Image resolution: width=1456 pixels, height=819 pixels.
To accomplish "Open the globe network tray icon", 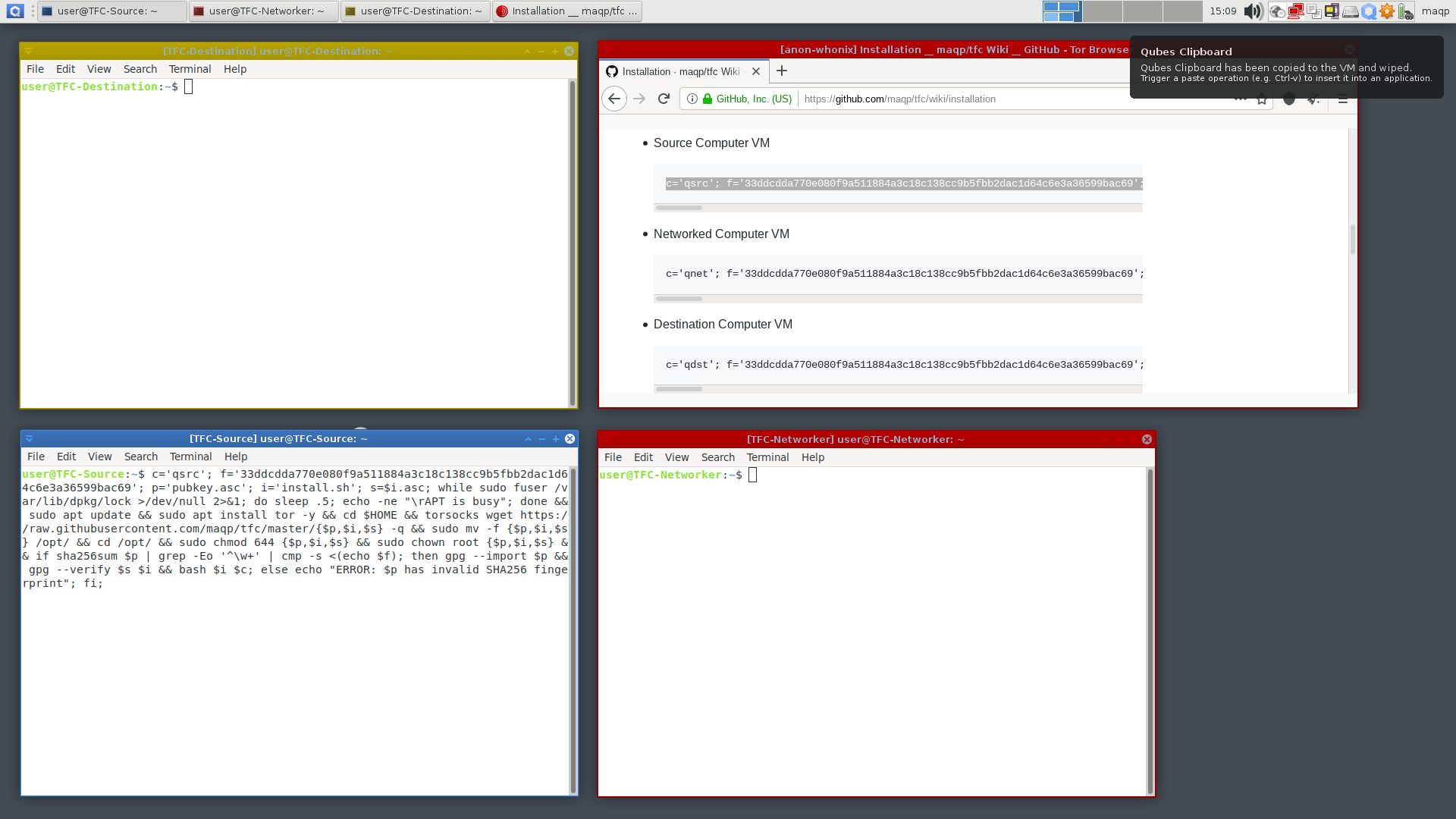I will pos(1277,11).
